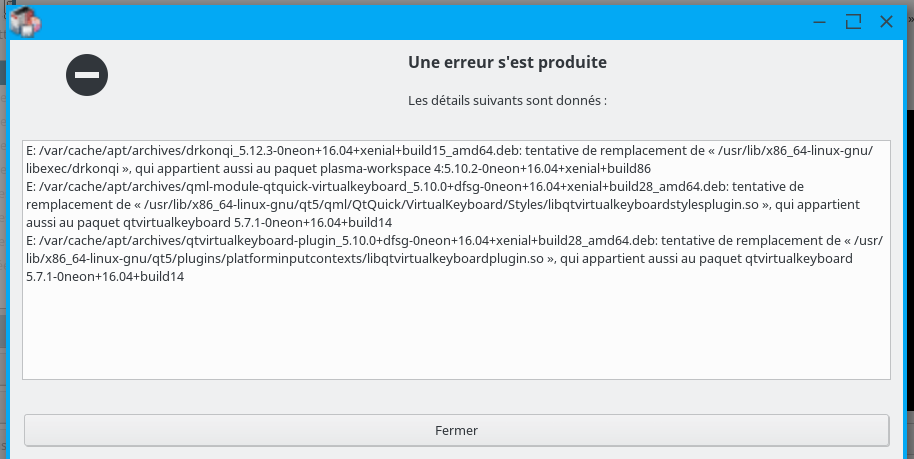
Task: Click the red error stop icon
Action: (87, 75)
